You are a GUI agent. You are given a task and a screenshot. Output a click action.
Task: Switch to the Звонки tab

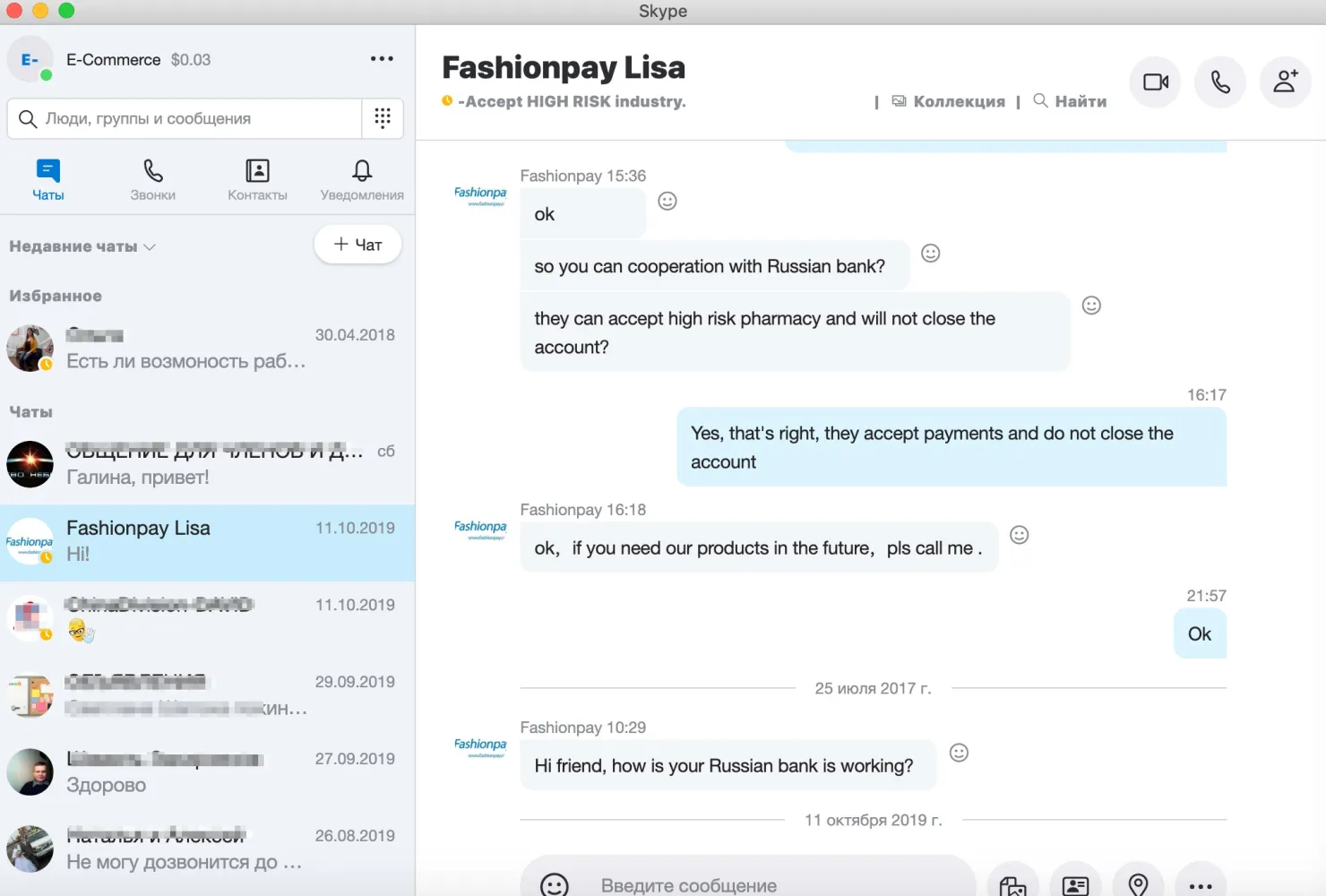(x=153, y=179)
